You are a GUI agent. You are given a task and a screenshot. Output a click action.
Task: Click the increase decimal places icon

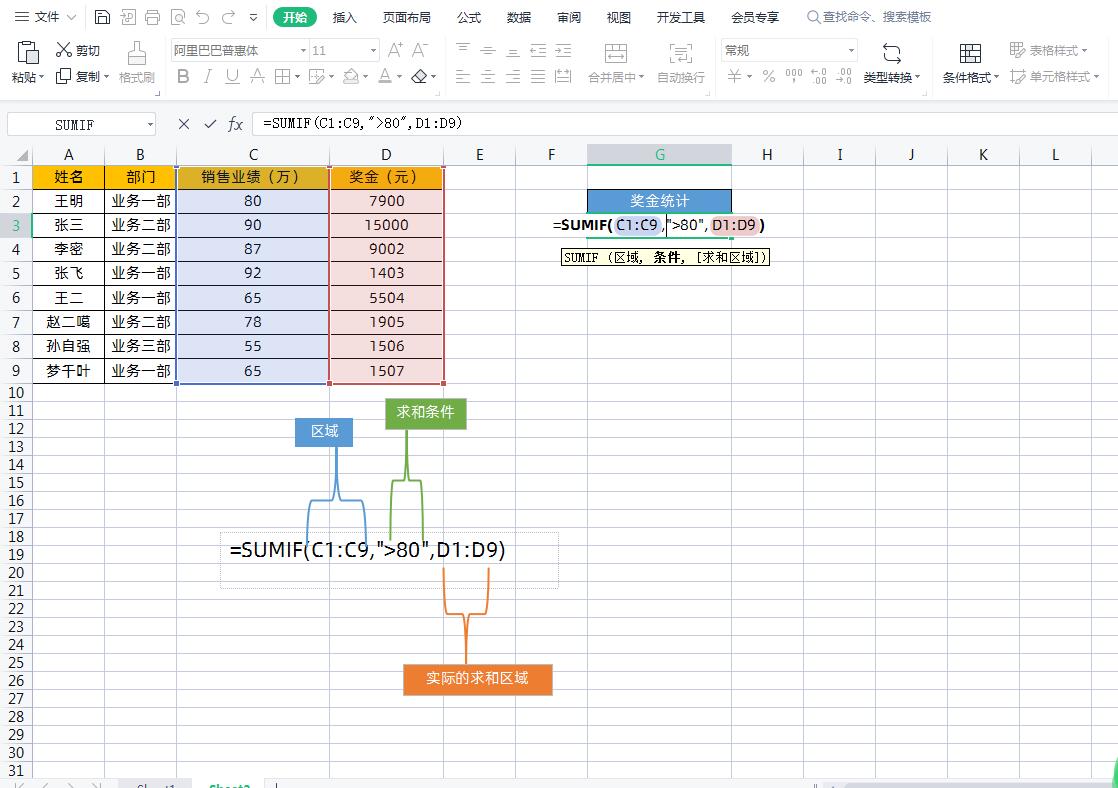tap(819, 76)
